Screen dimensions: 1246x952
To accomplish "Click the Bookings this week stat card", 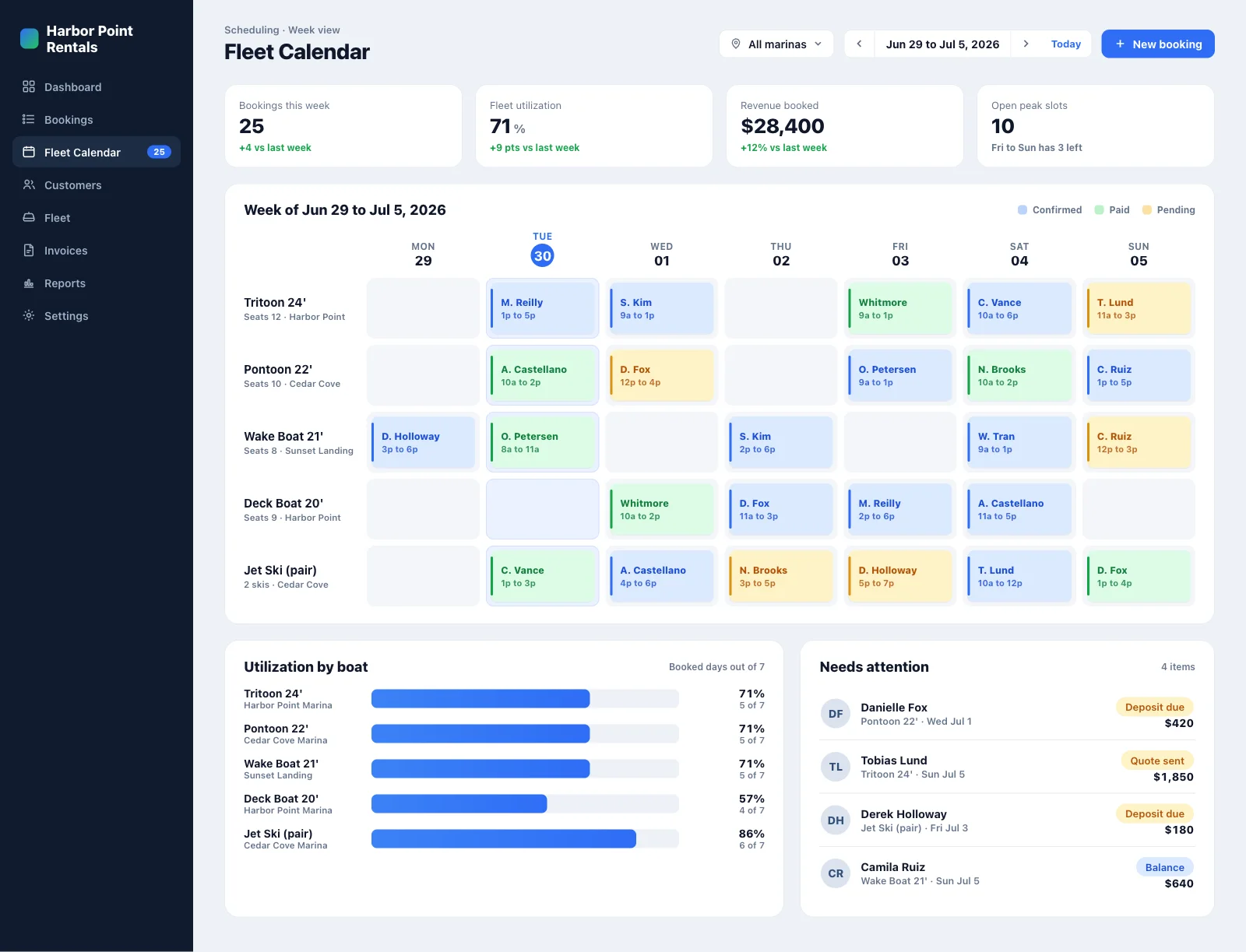I will coord(343,126).
